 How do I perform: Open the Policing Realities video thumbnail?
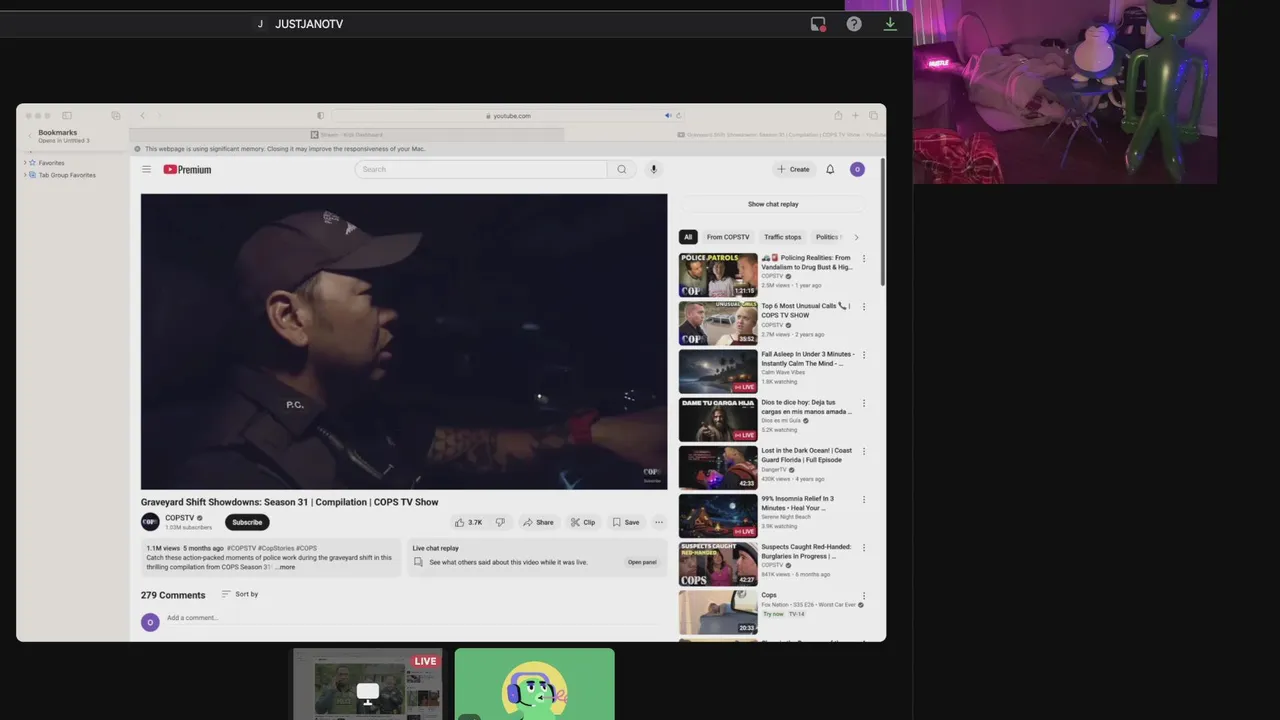pos(718,275)
